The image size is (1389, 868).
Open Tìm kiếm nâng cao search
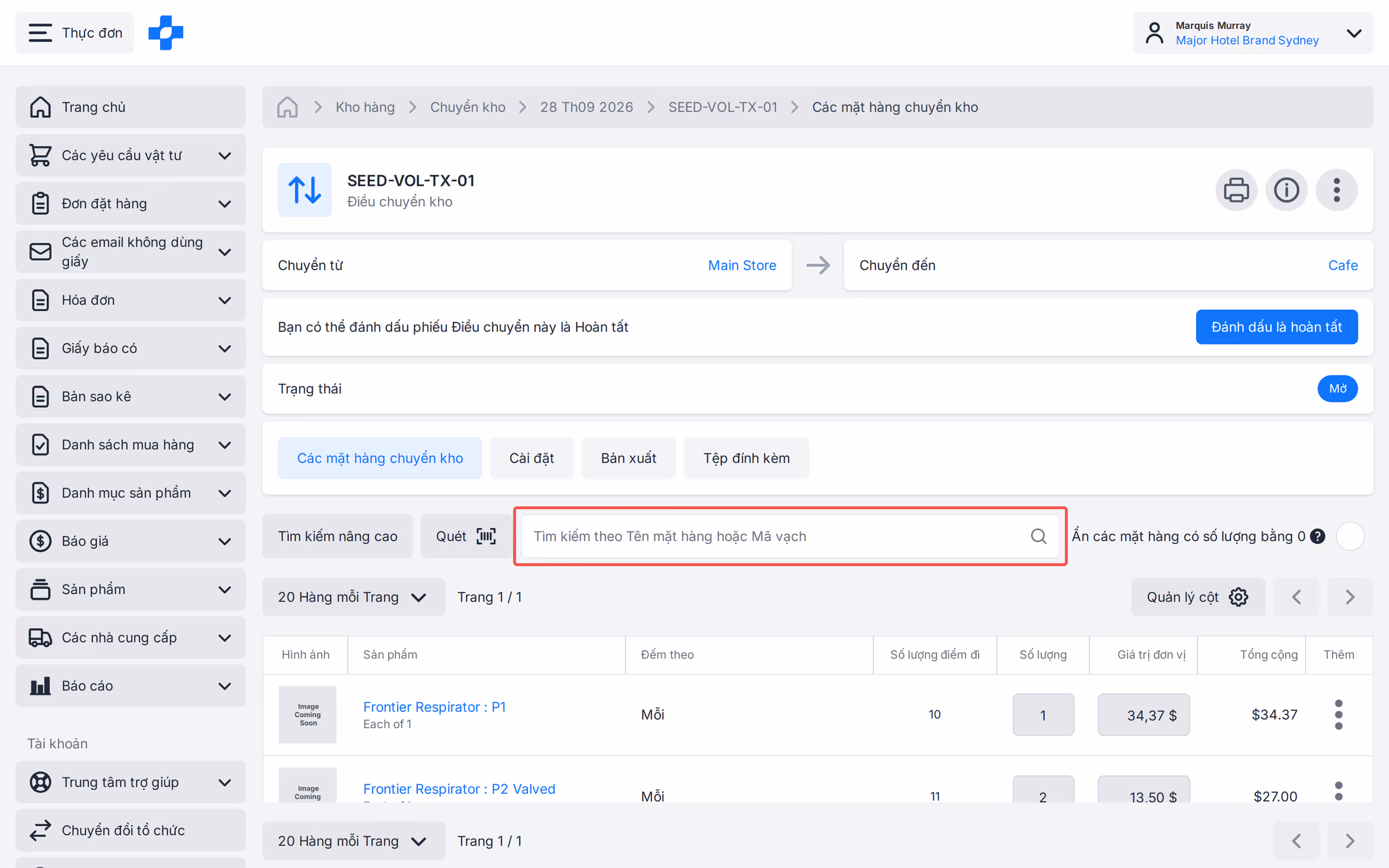pyautogui.click(x=338, y=536)
